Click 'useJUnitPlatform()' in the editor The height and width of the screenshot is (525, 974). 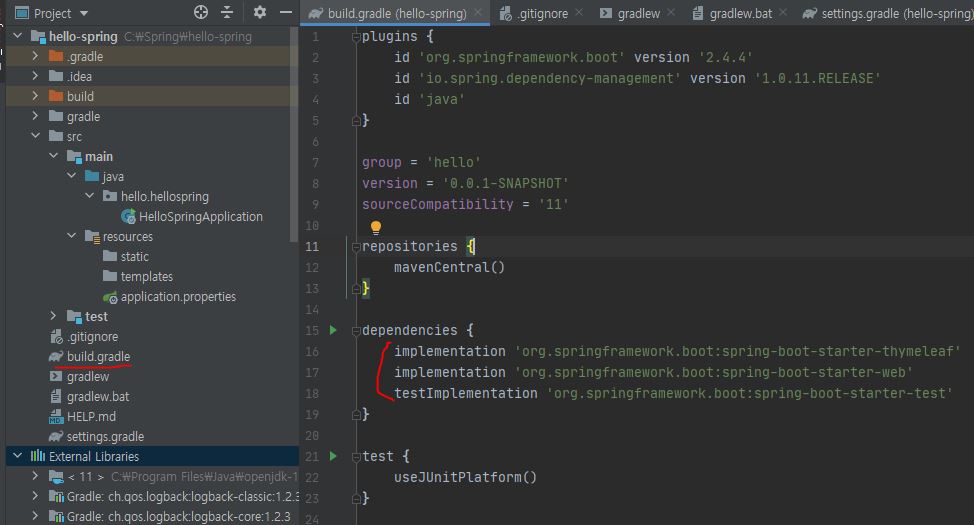click(465, 477)
